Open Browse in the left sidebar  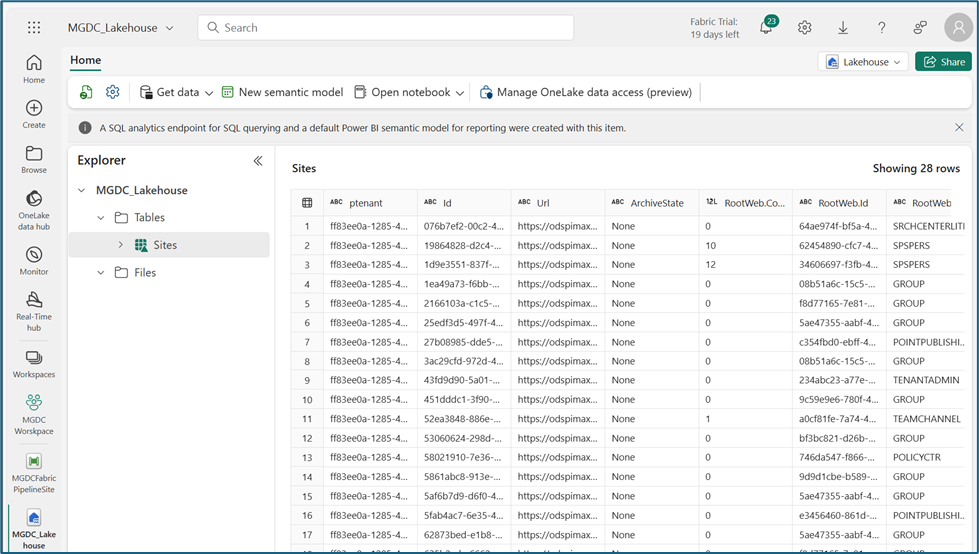point(34,159)
